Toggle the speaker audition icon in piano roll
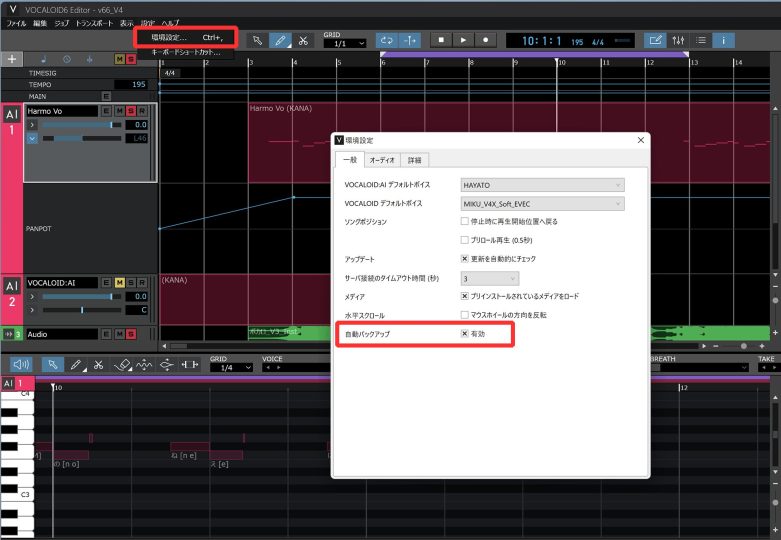Viewport: 781px width, 540px height. 20,365
